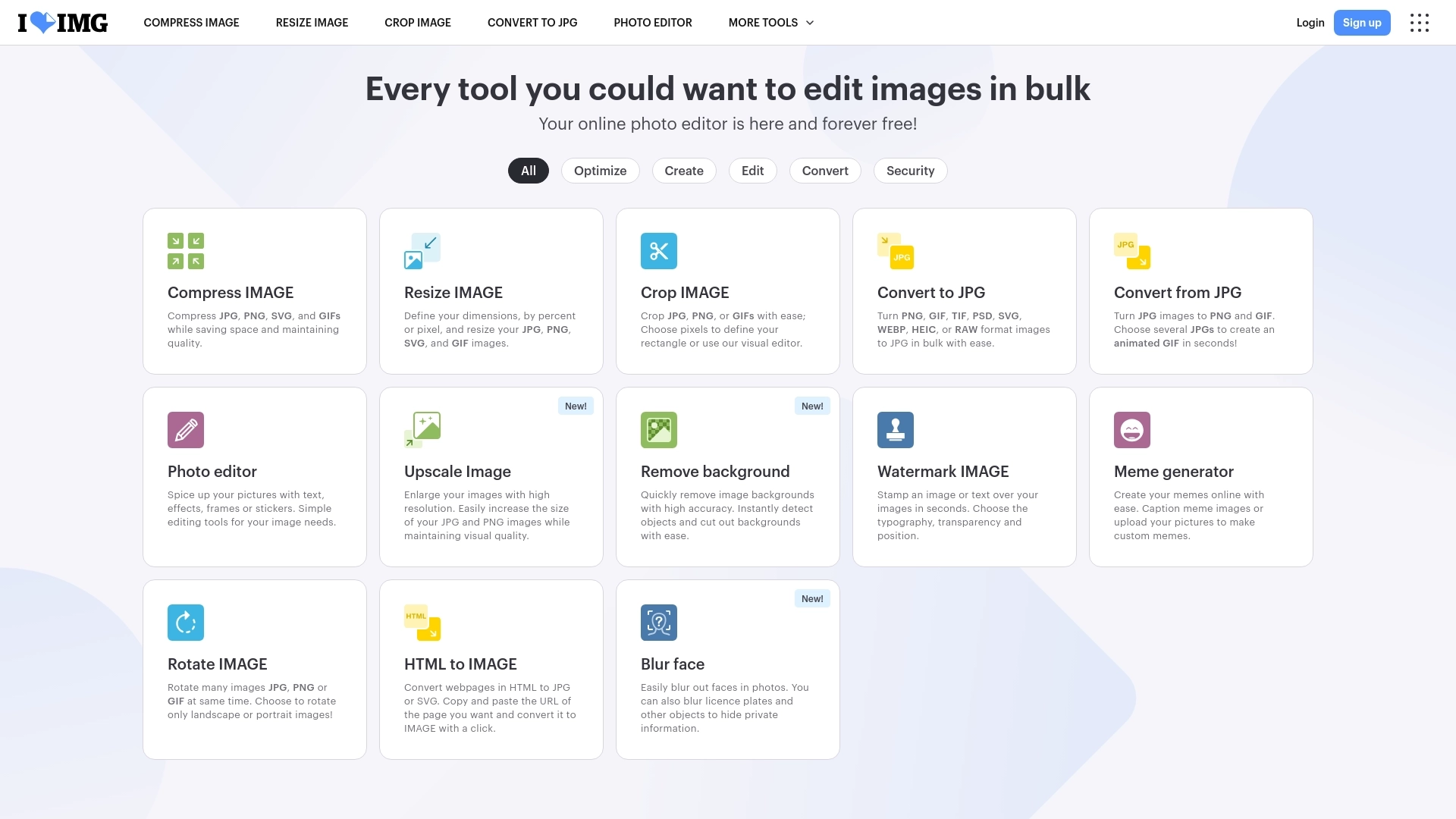1456x819 pixels.
Task: Click the Meme generator smiley icon
Action: pos(1132,430)
